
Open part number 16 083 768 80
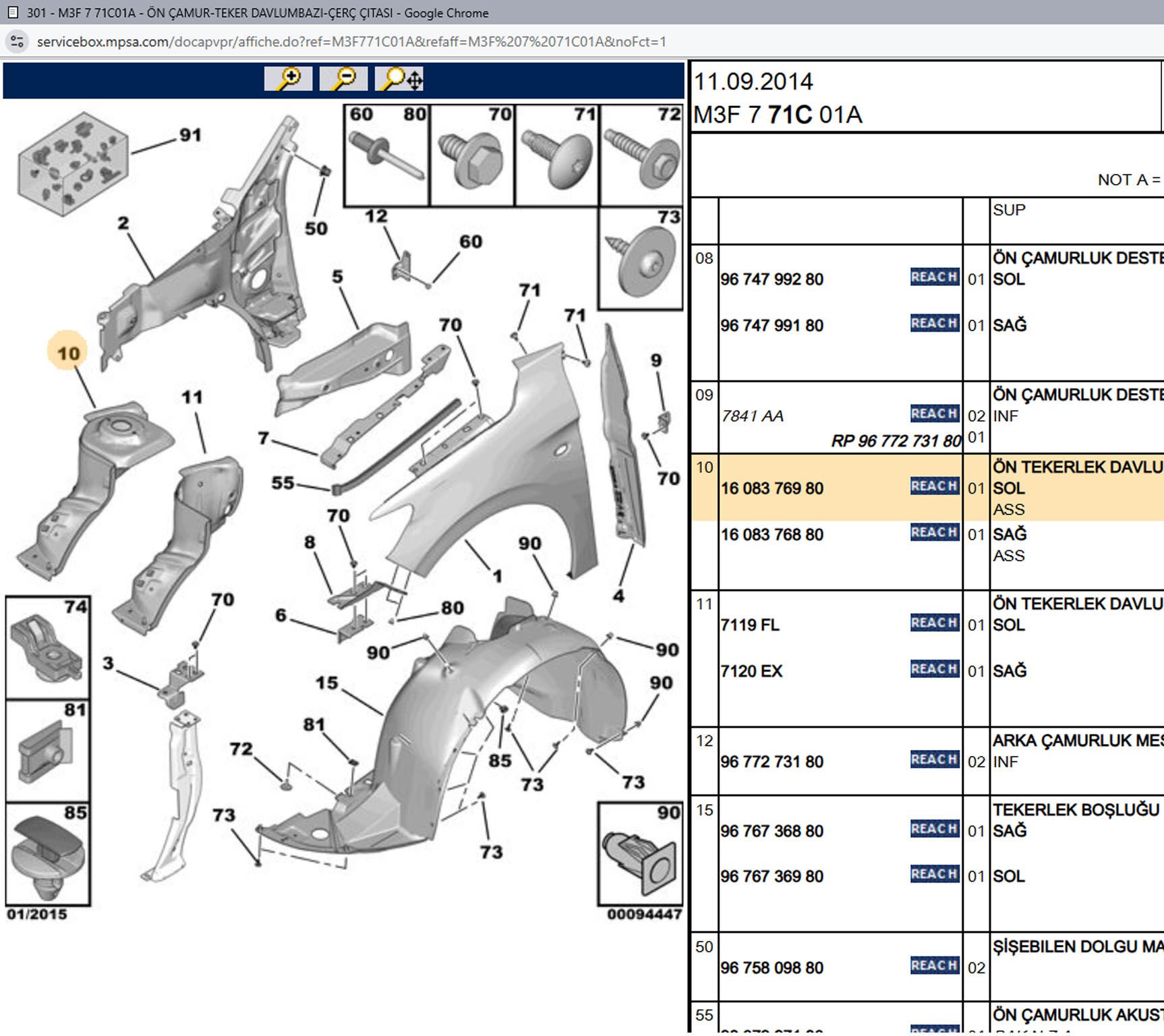click(772, 535)
